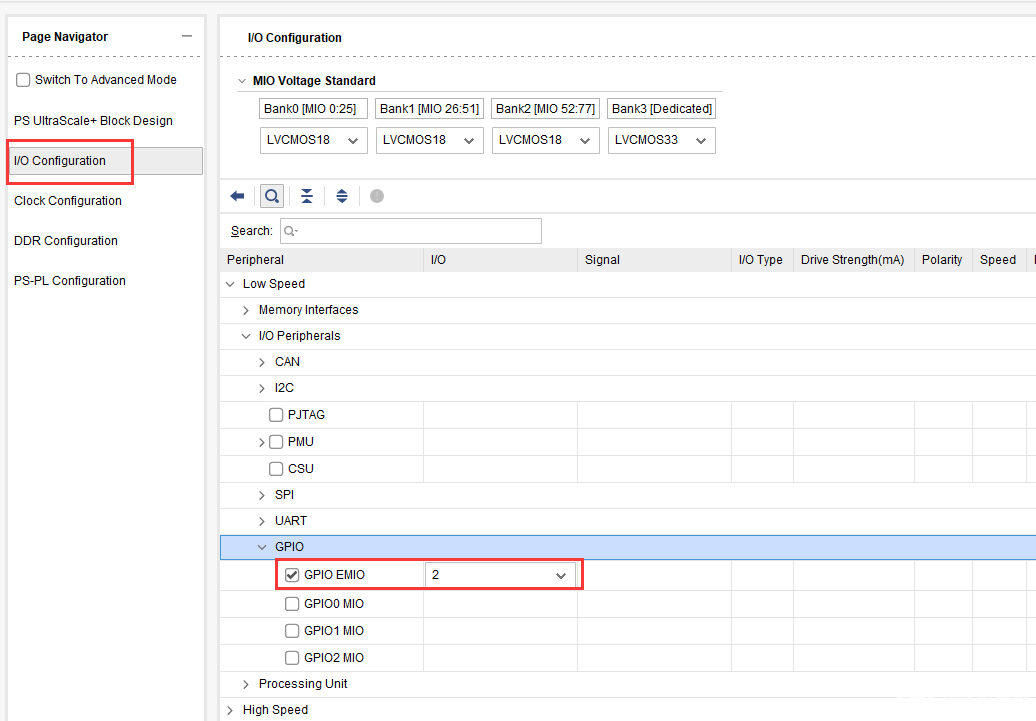Expand the Processing Unit node
Viewport: 1036px width, 721px height.
pyautogui.click(x=246, y=684)
